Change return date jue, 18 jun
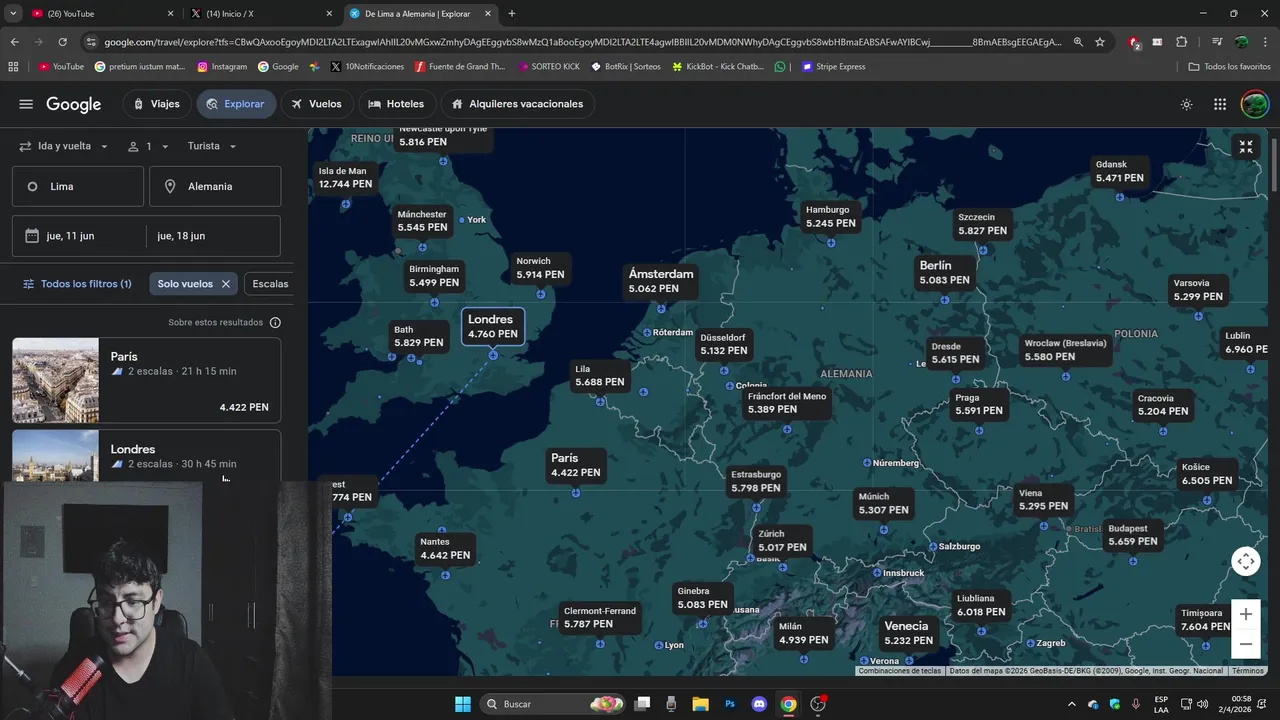Image resolution: width=1280 pixels, height=720 pixels. [214, 236]
